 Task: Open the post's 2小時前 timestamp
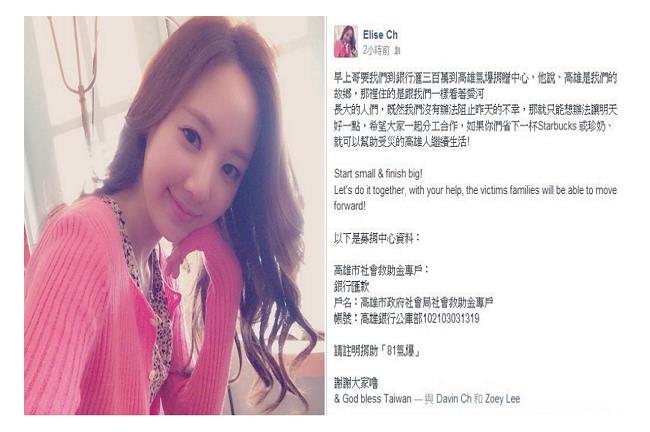coord(376,51)
